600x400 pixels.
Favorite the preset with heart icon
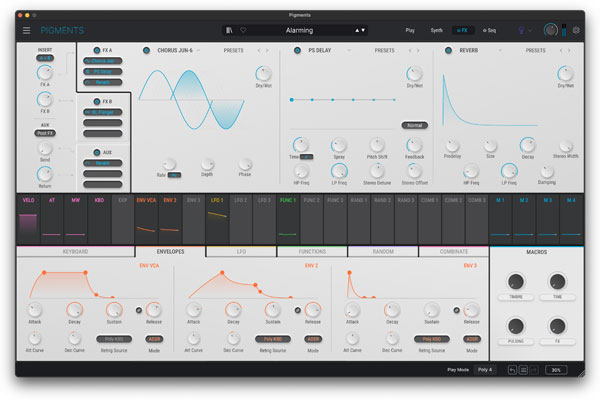point(243,30)
